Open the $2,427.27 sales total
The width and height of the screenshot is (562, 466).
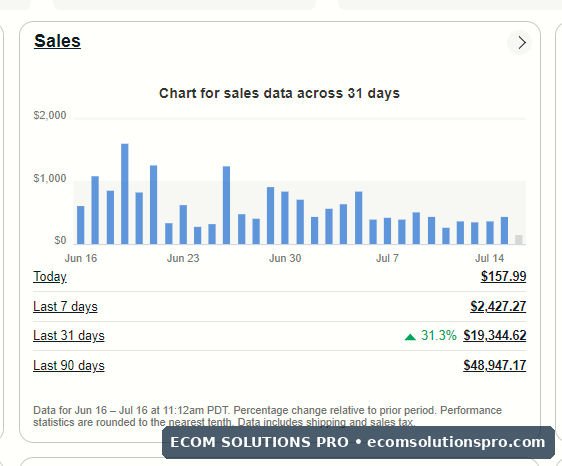pyautogui.click(x=498, y=306)
